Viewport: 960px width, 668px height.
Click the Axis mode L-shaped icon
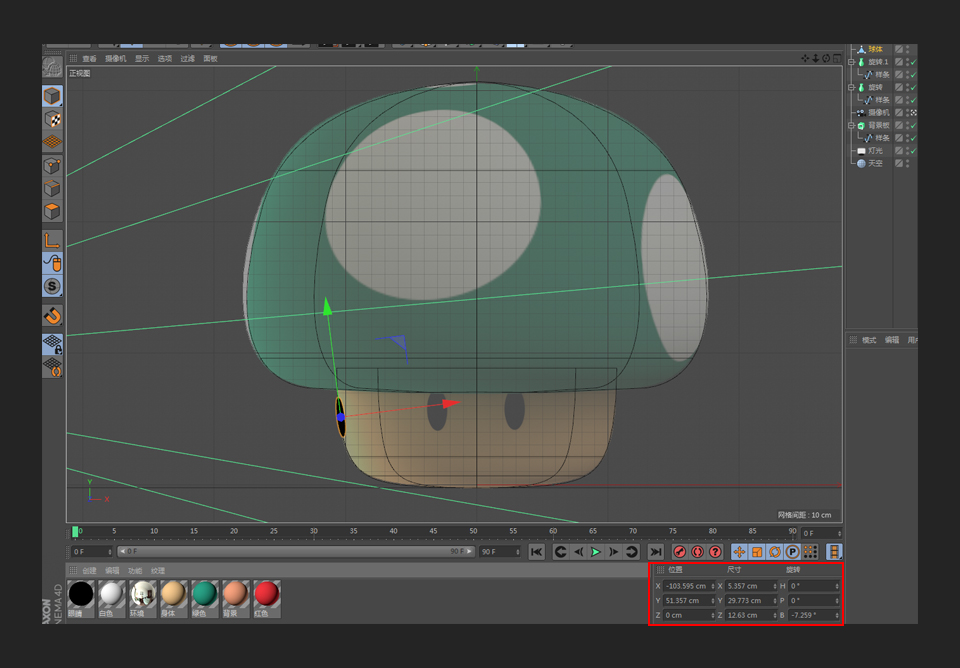point(52,240)
